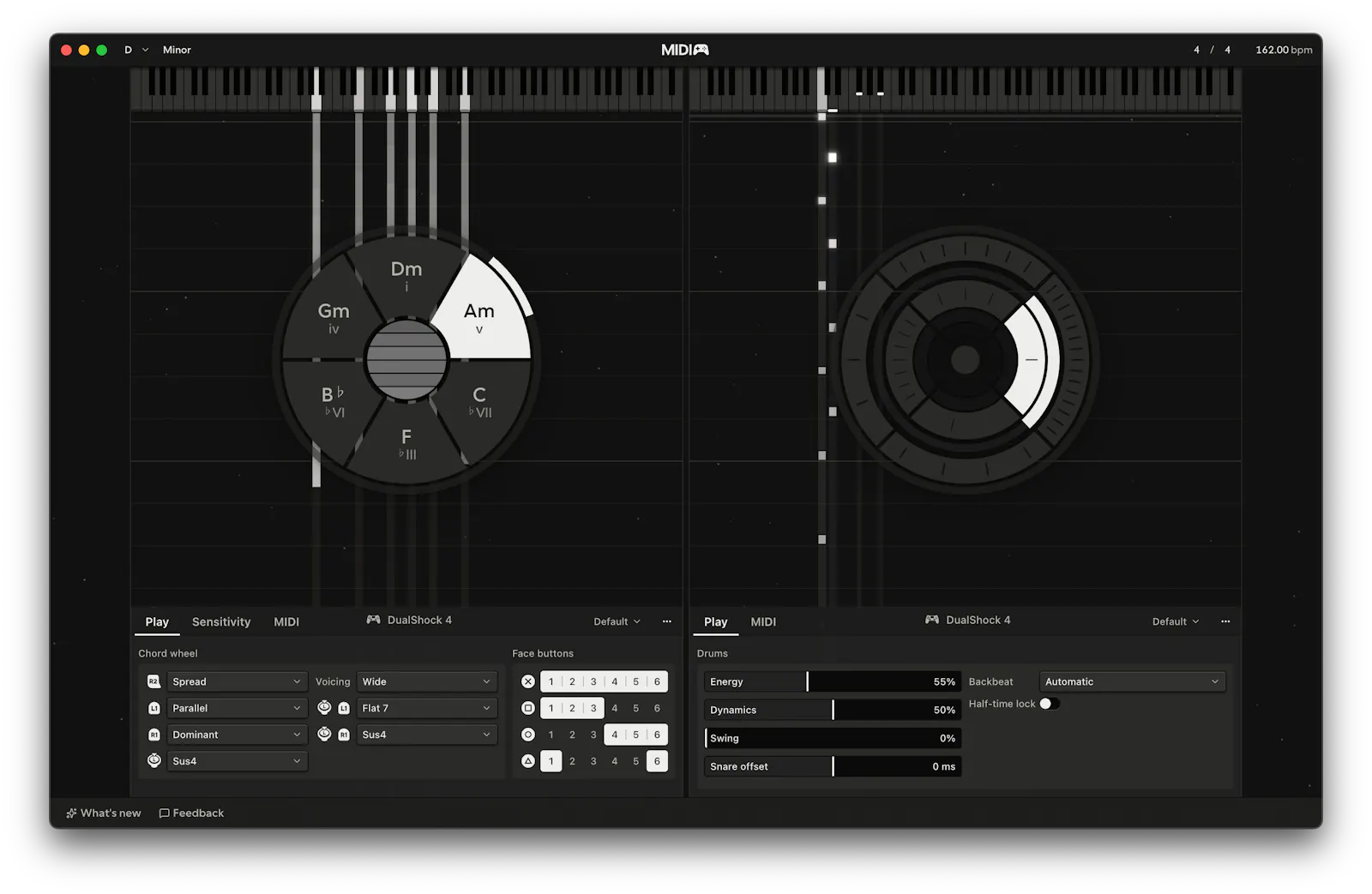Toggle number 1 in Circle button row
This screenshot has width=1372, height=894.
point(551,735)
